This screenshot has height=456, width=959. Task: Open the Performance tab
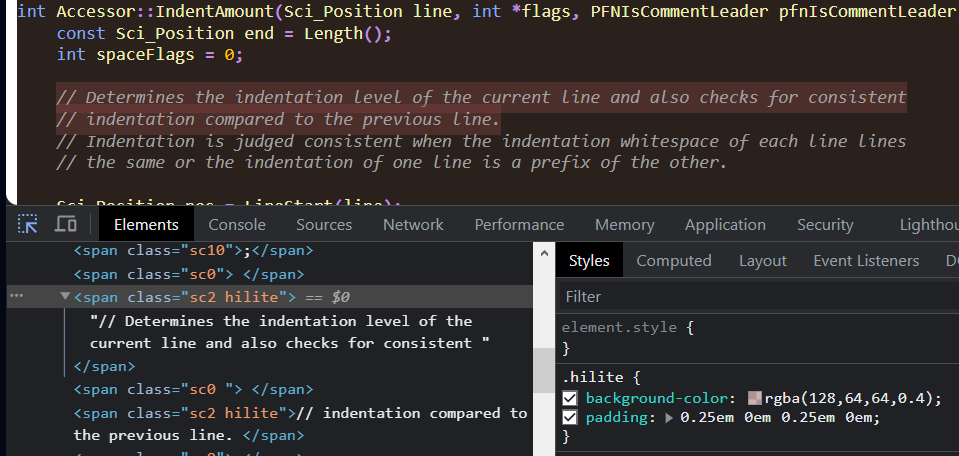[x=519, y=225]
